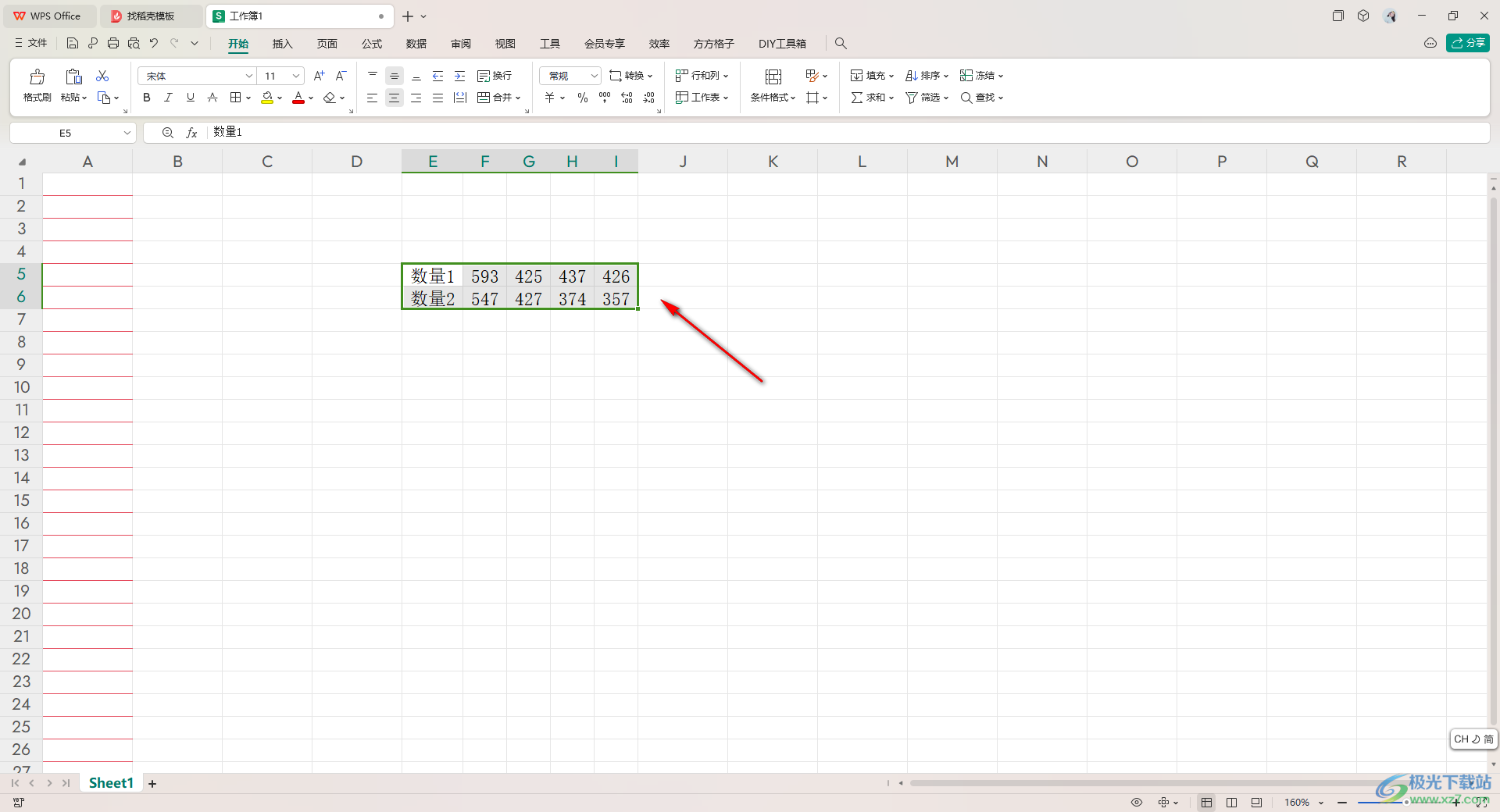Open the Formulas (公式) tab
Viewport: 1500px width, 812px height.
coord(372,44)
